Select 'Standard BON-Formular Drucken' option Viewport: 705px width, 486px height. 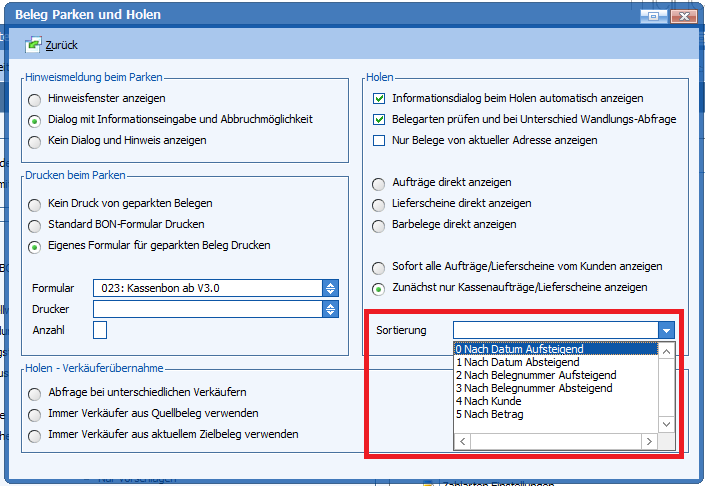(x=36, y=225)
